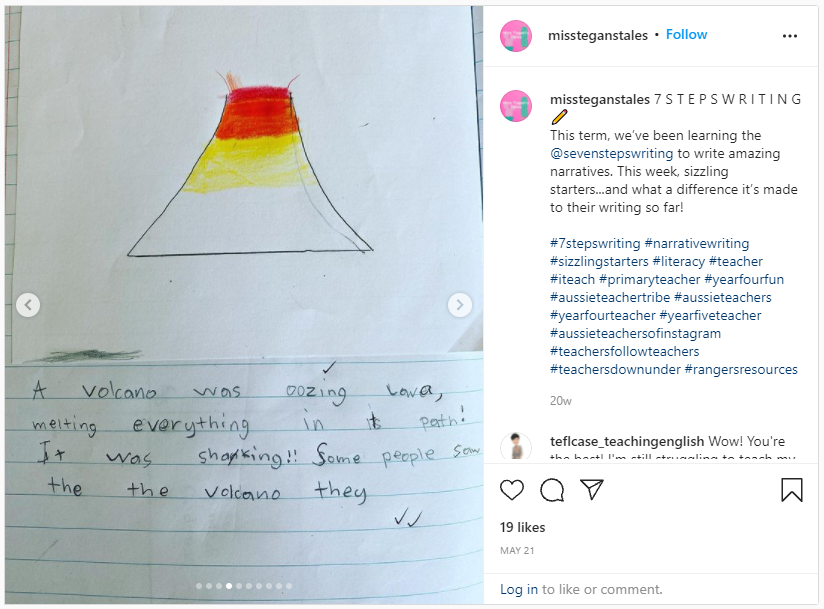The image size is (824, 609).
Task: Follow the missteganstales account
Action: 686,35
